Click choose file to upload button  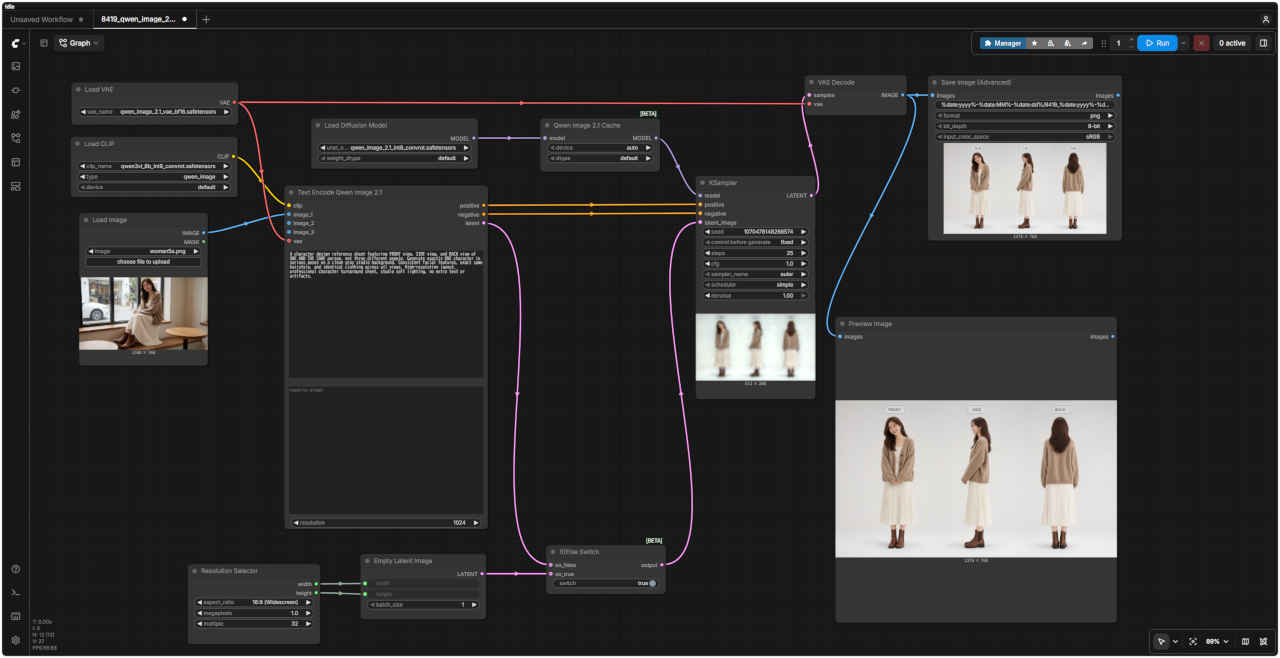click(142, 262)
